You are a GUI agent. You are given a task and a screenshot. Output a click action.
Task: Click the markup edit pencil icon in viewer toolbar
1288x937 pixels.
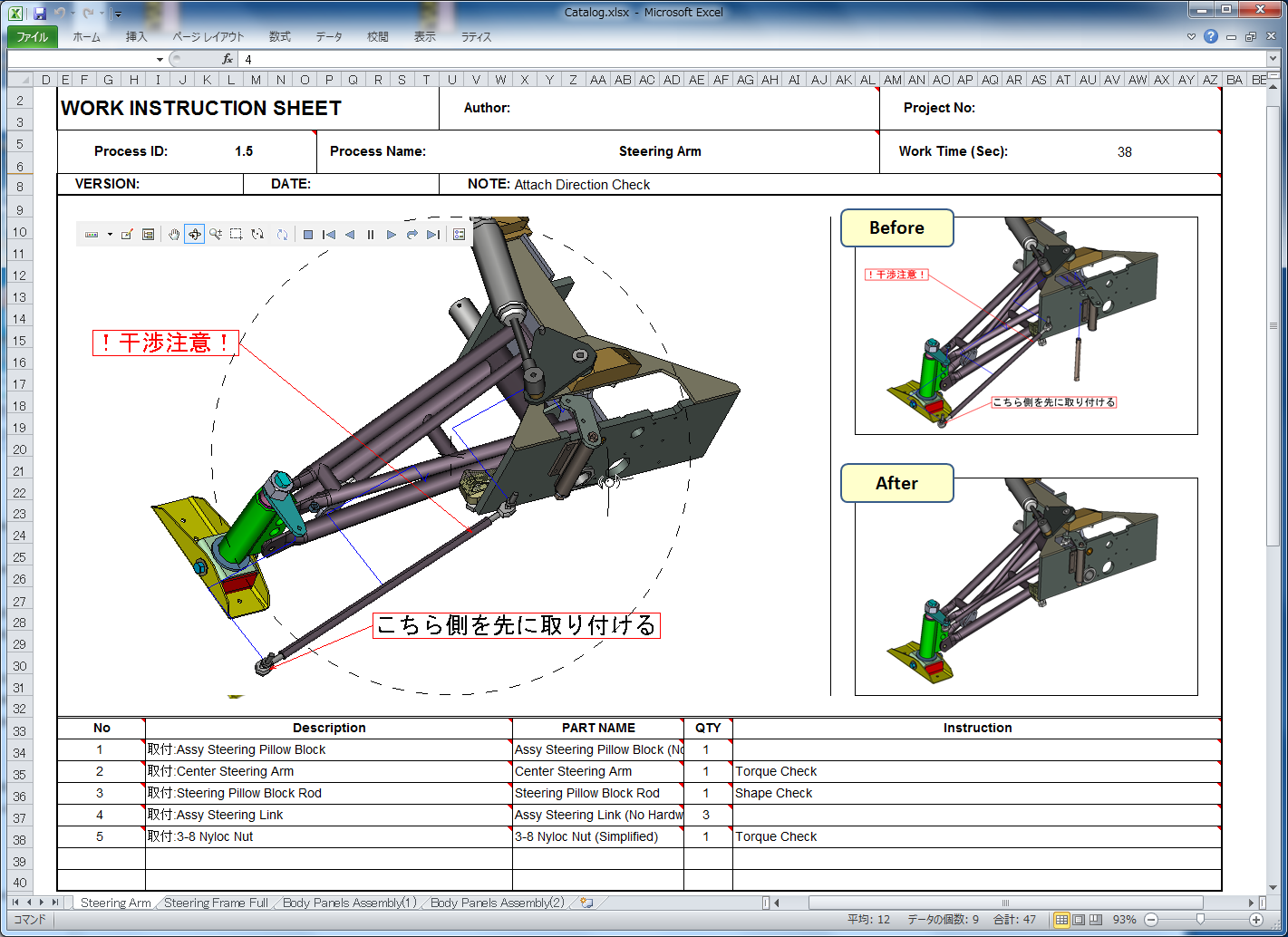pos(127,235)
